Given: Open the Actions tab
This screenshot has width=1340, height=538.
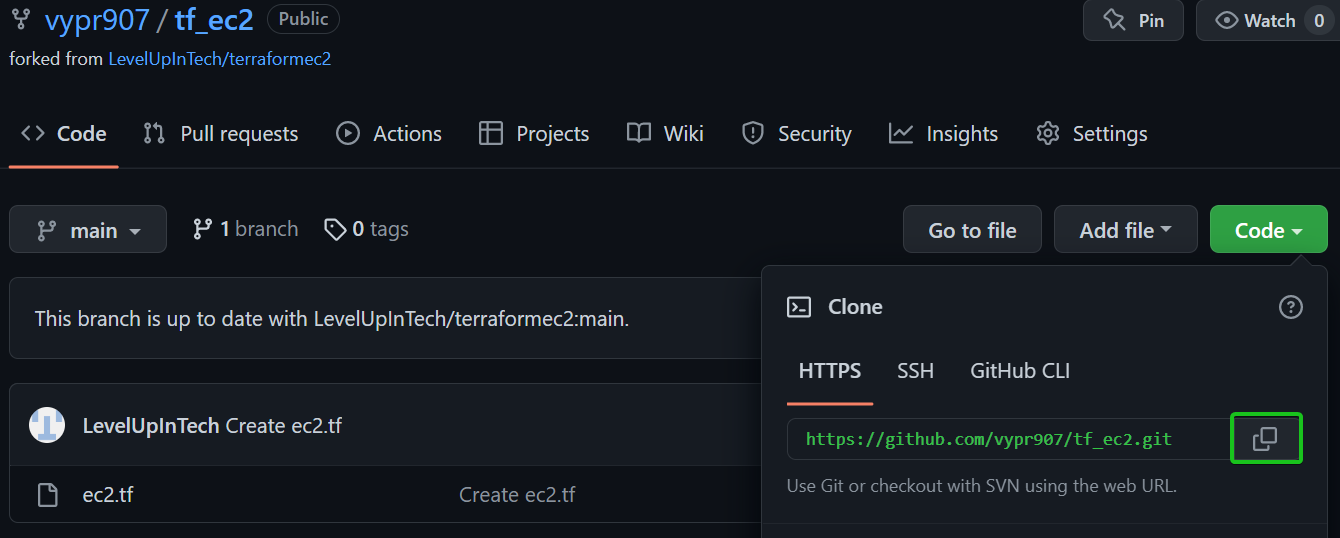Looking at the screenshot, I should 389,134.
